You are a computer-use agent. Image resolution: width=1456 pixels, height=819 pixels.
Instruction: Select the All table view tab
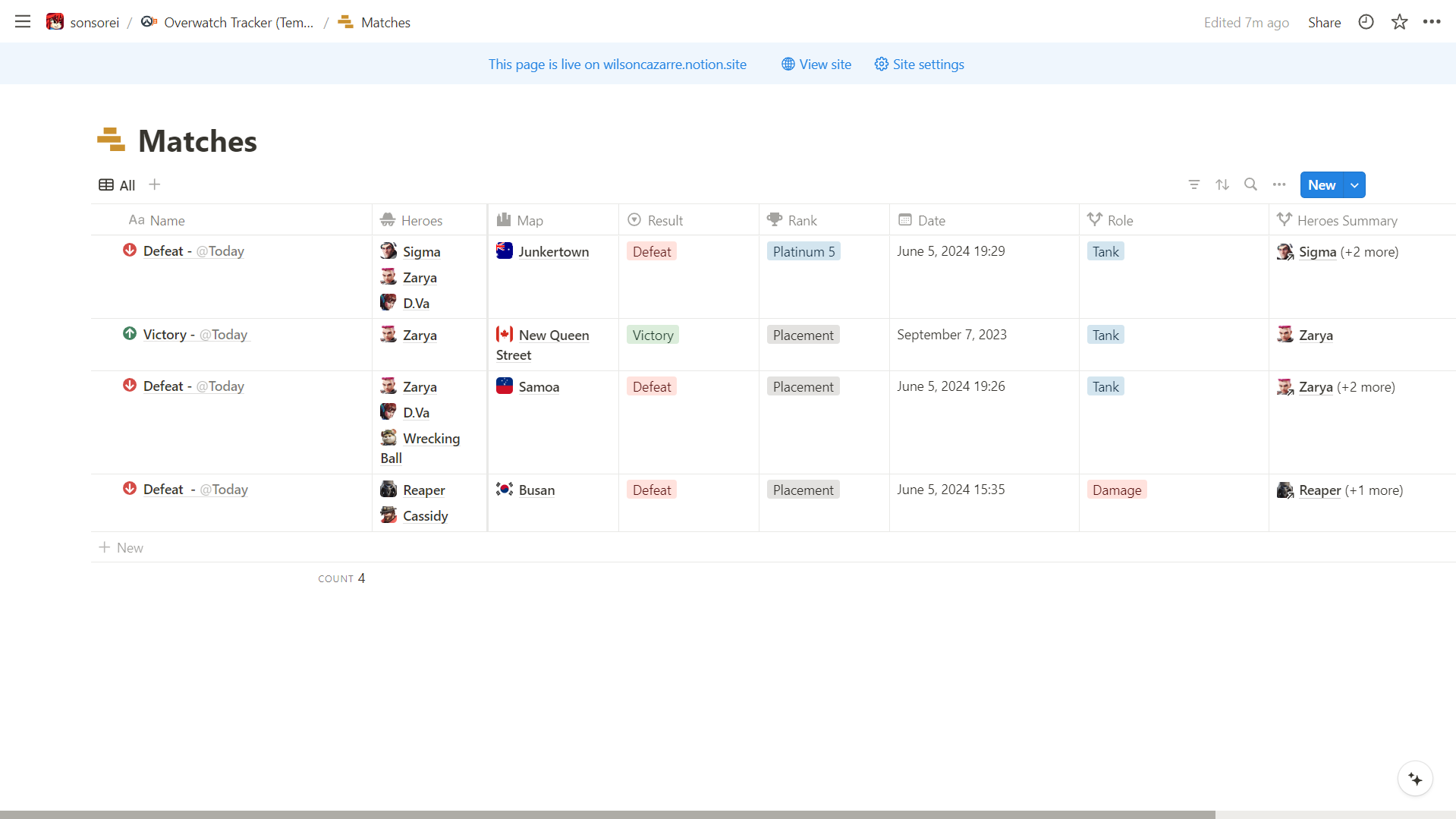point(118,185)
